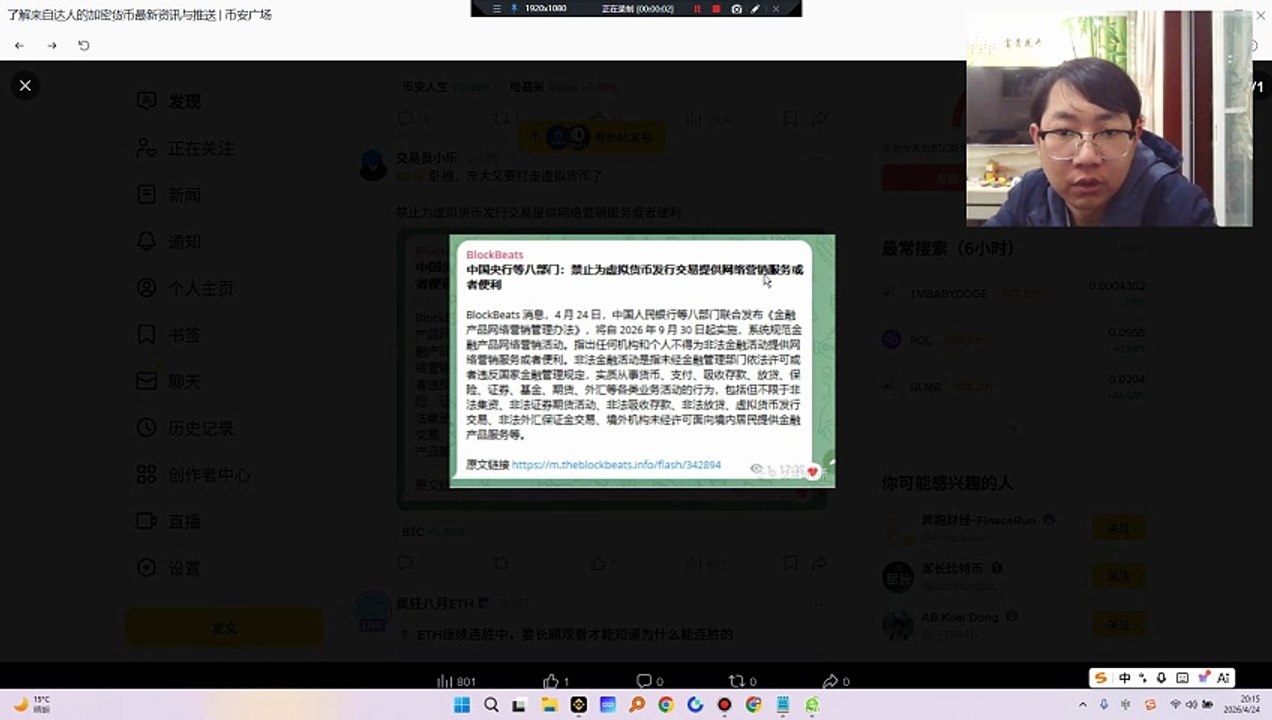The image size is (1272, 720).
Task: Open the weather widget showing 15°C
Action: 31,704
